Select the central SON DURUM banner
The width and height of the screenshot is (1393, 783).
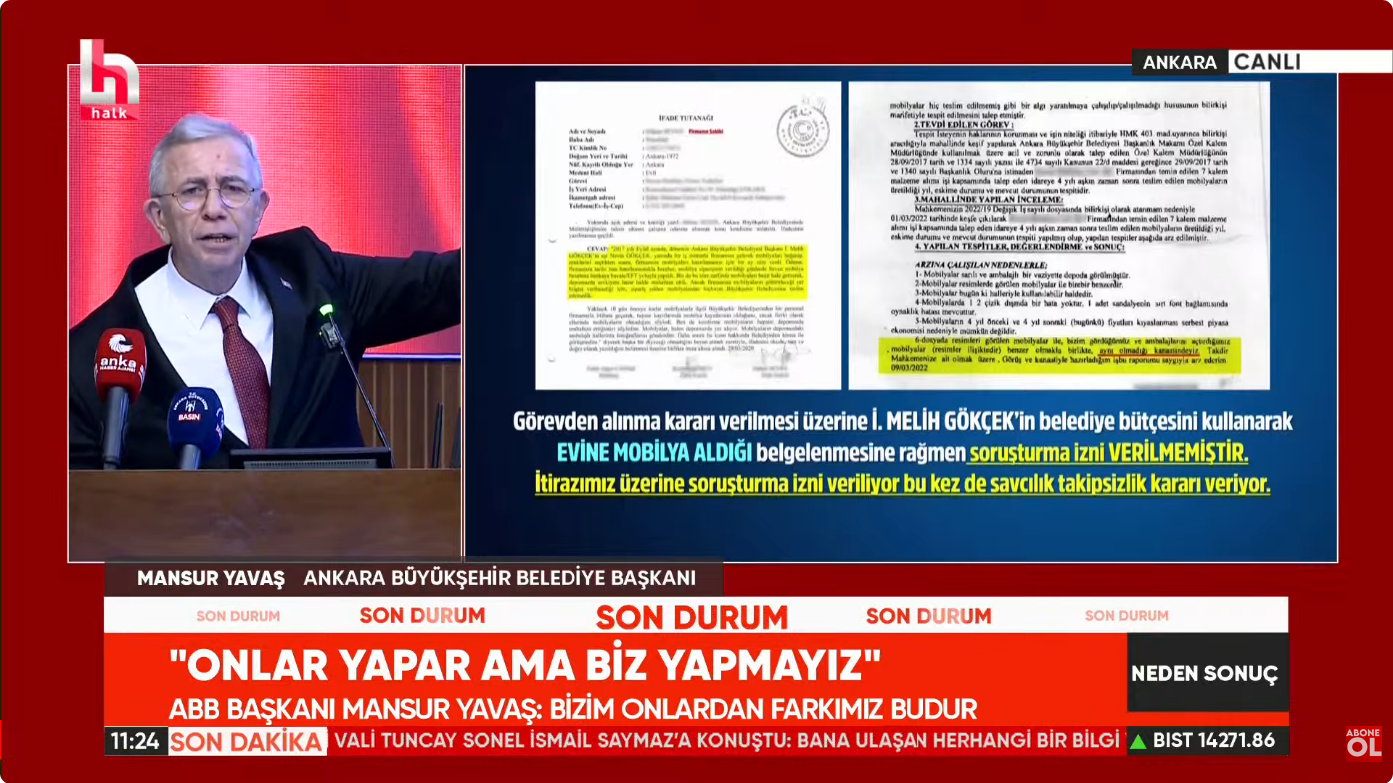point(692,616)
